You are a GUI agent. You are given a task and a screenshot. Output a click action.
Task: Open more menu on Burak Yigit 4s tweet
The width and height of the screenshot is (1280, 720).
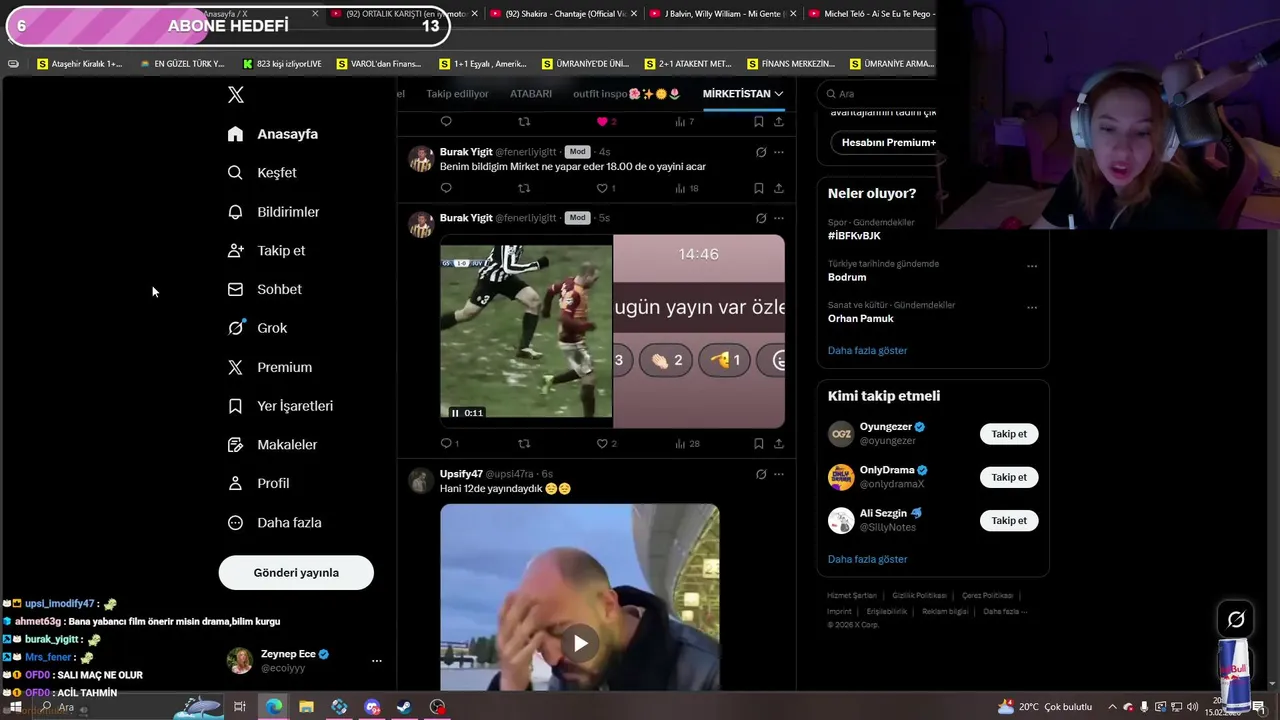coord(779,152)
